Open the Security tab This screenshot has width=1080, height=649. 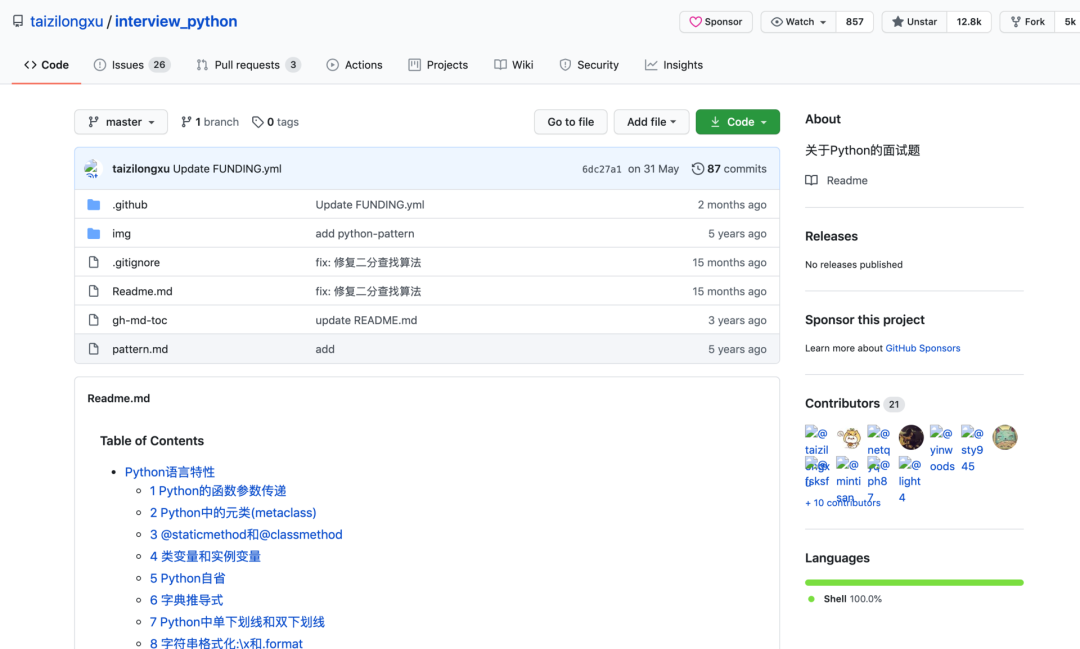(x=589, y=65)
